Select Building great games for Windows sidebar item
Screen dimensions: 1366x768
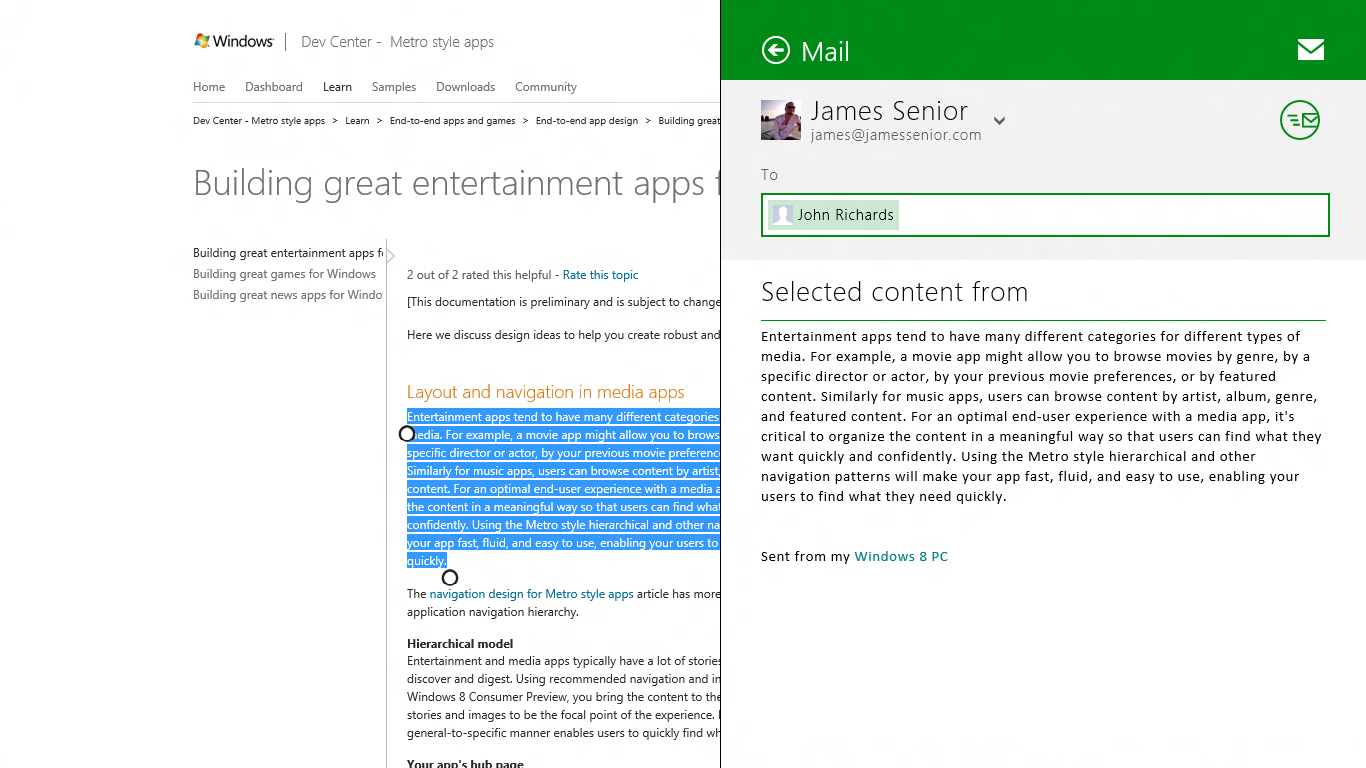point(284,274)
